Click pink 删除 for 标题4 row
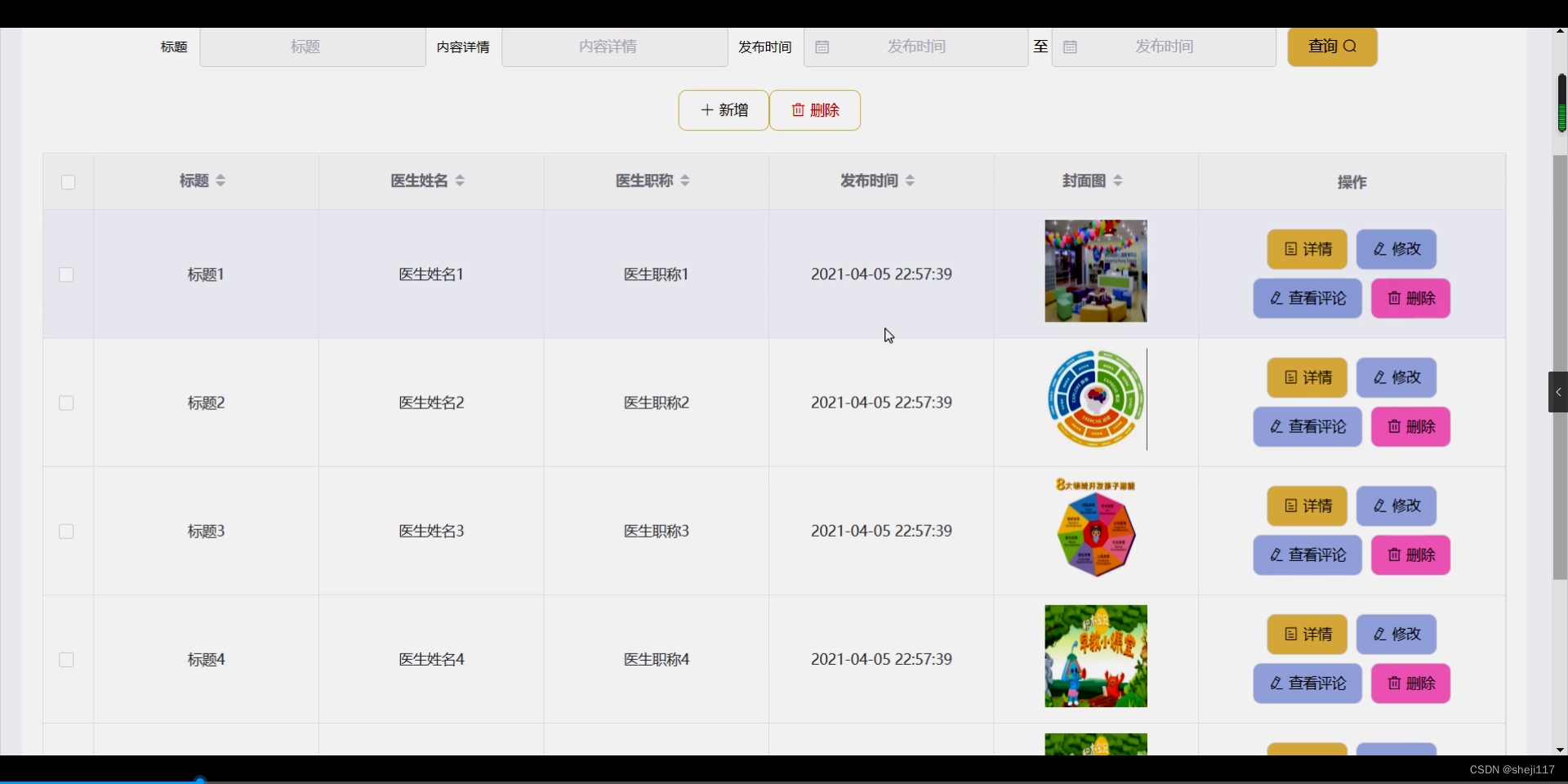This screenshot has width=1568, height=784. [x=1410, y=683]
